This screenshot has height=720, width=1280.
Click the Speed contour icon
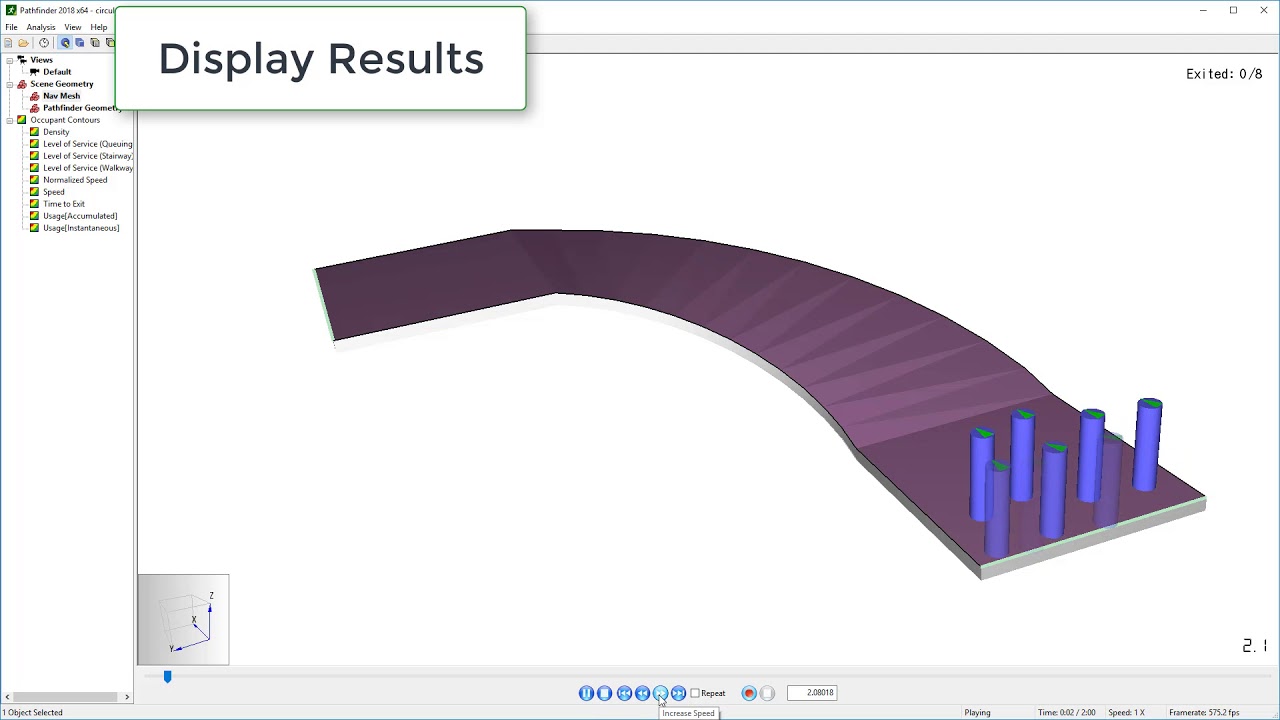pyautogui.click(x=35, y=192)
